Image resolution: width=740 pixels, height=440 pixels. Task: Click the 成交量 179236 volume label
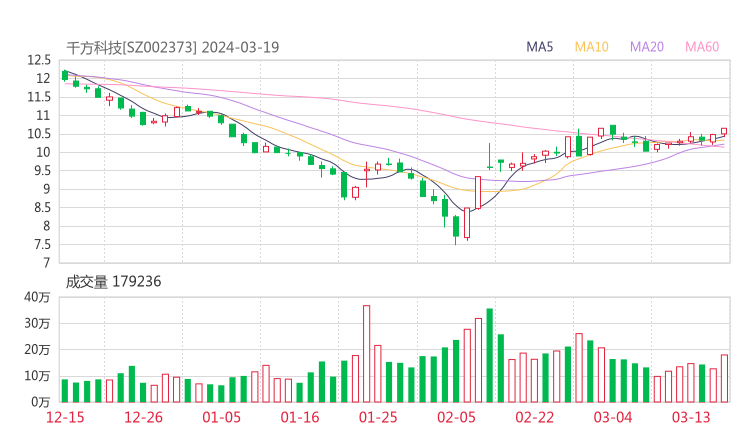113,282
